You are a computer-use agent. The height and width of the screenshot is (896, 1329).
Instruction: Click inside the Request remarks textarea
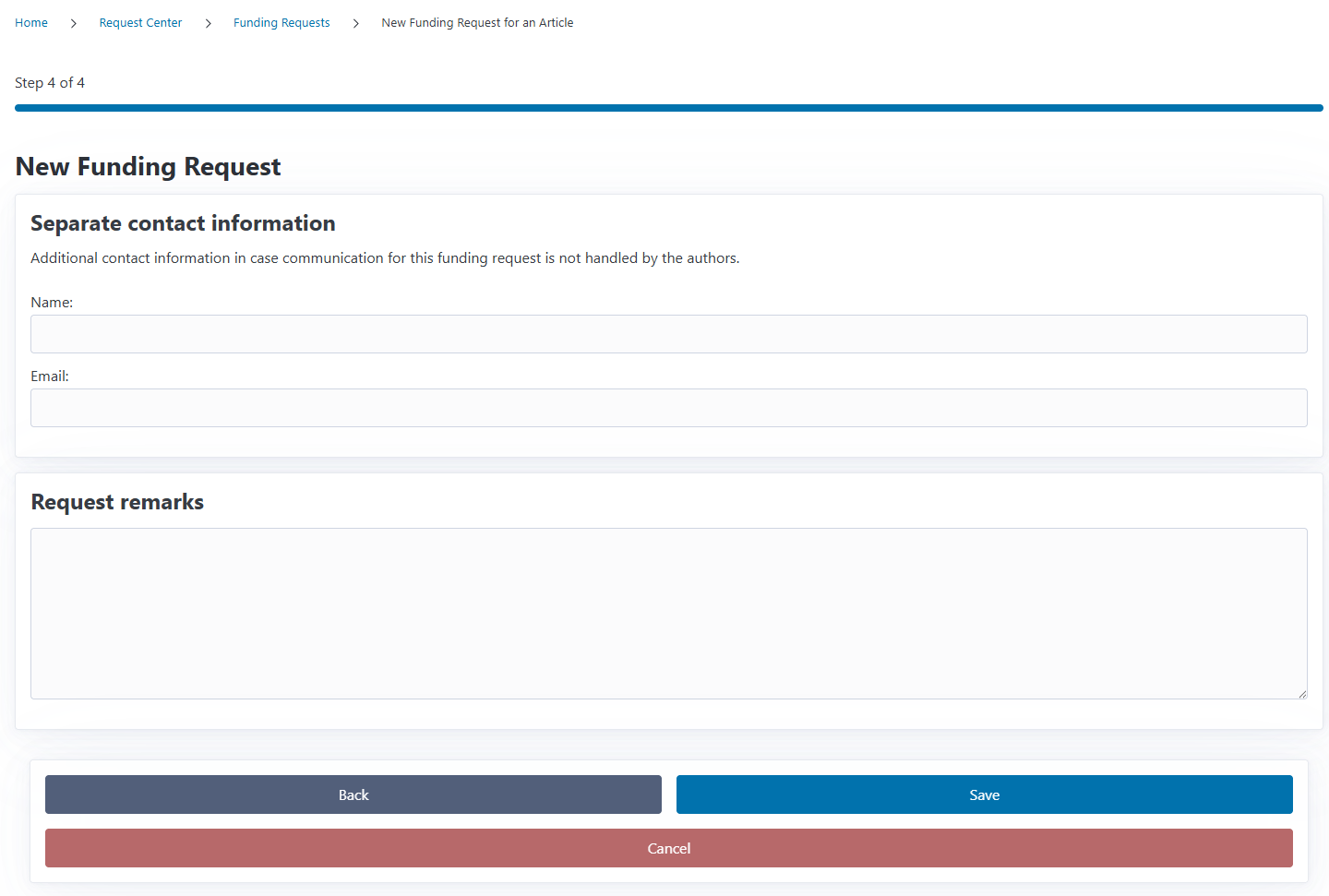pyautogui.click(x=668, y=613)
